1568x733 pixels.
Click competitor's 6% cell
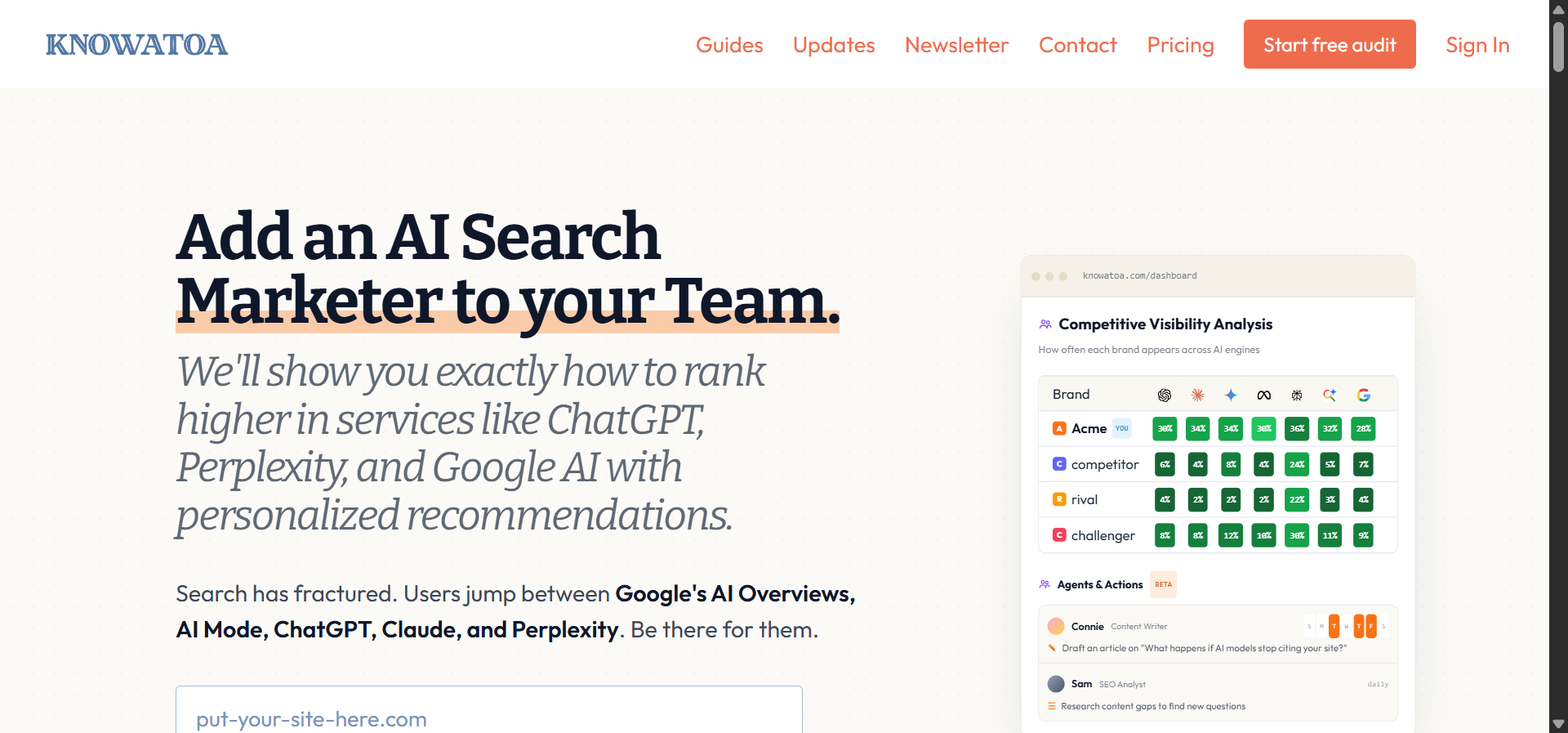[1165, 464]
